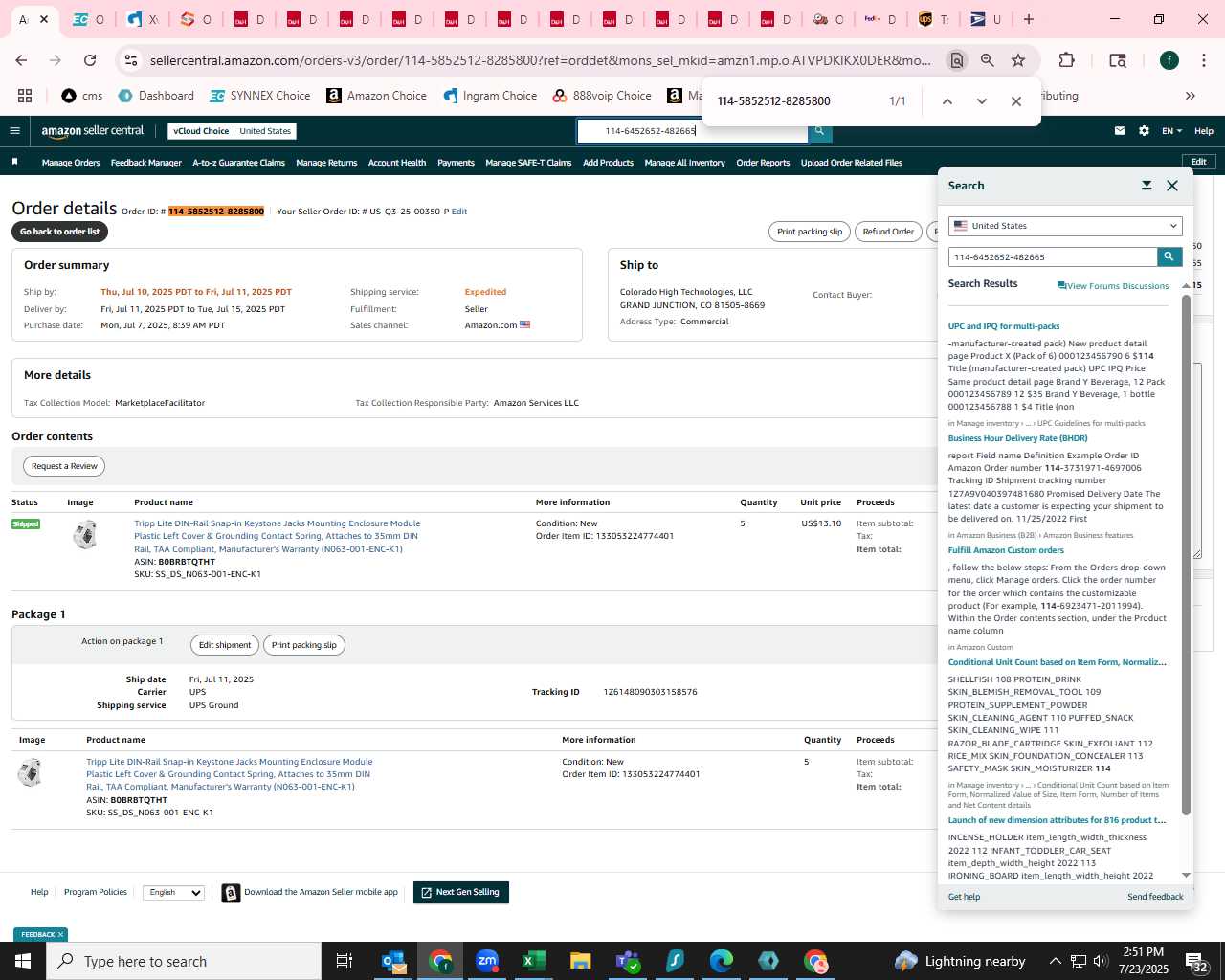Click the browser back arrow
1225x980 pixels.
tap(21, 60)
